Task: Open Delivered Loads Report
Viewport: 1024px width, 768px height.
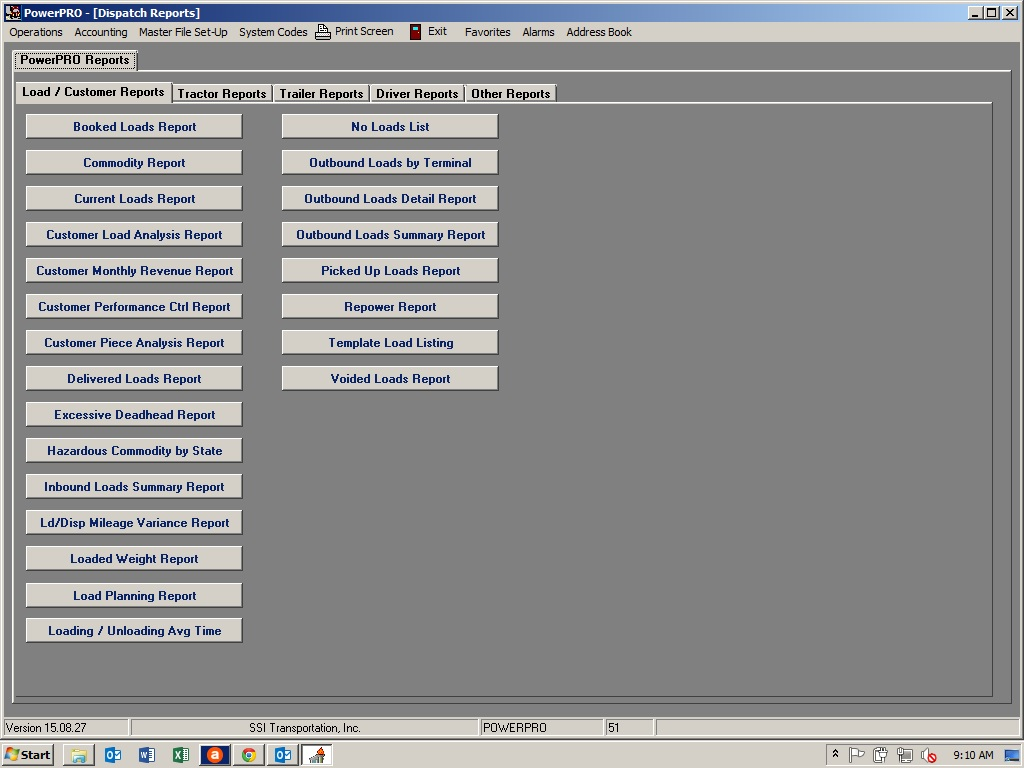Action: [135, 378]
